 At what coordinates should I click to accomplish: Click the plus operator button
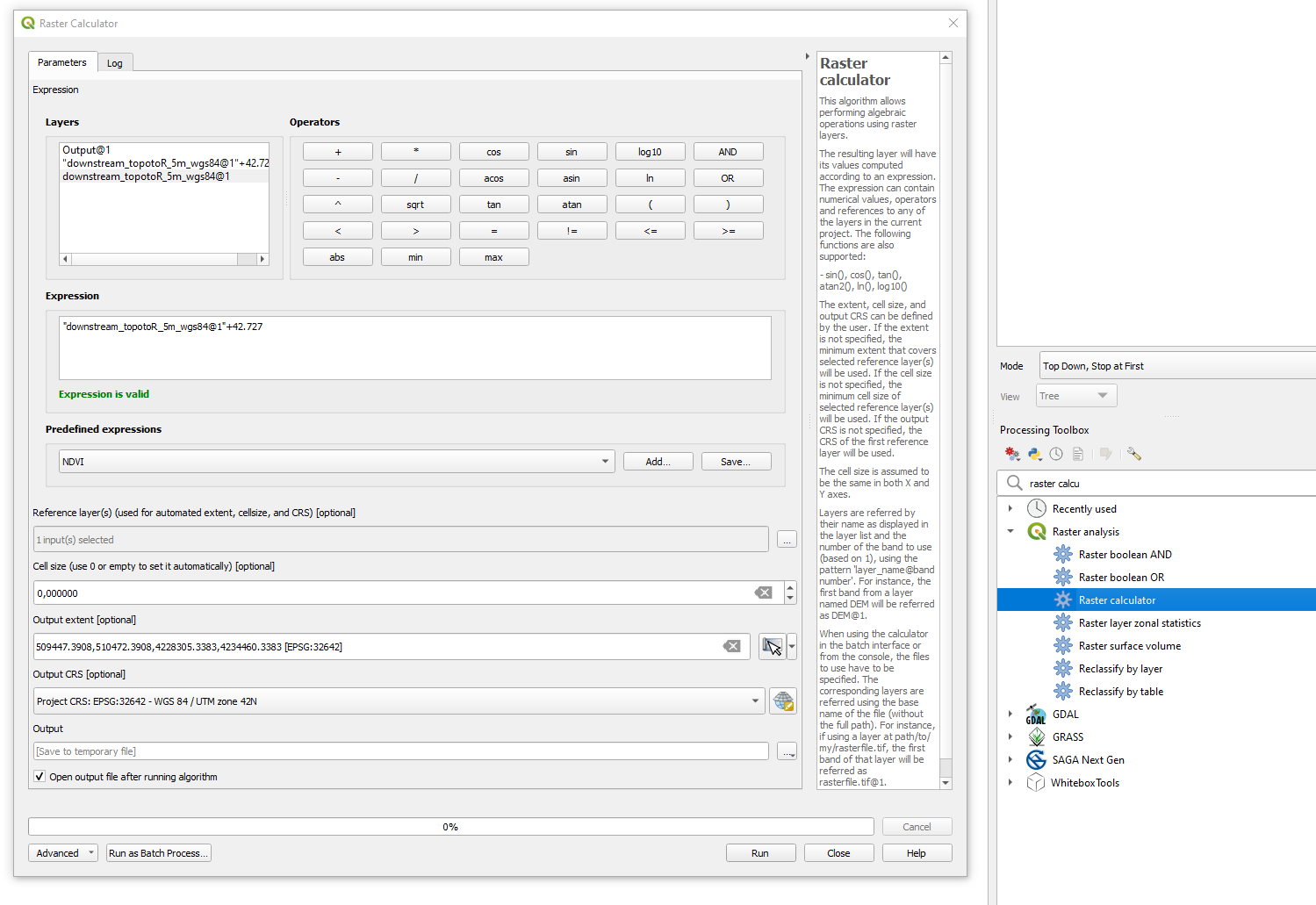337,151
